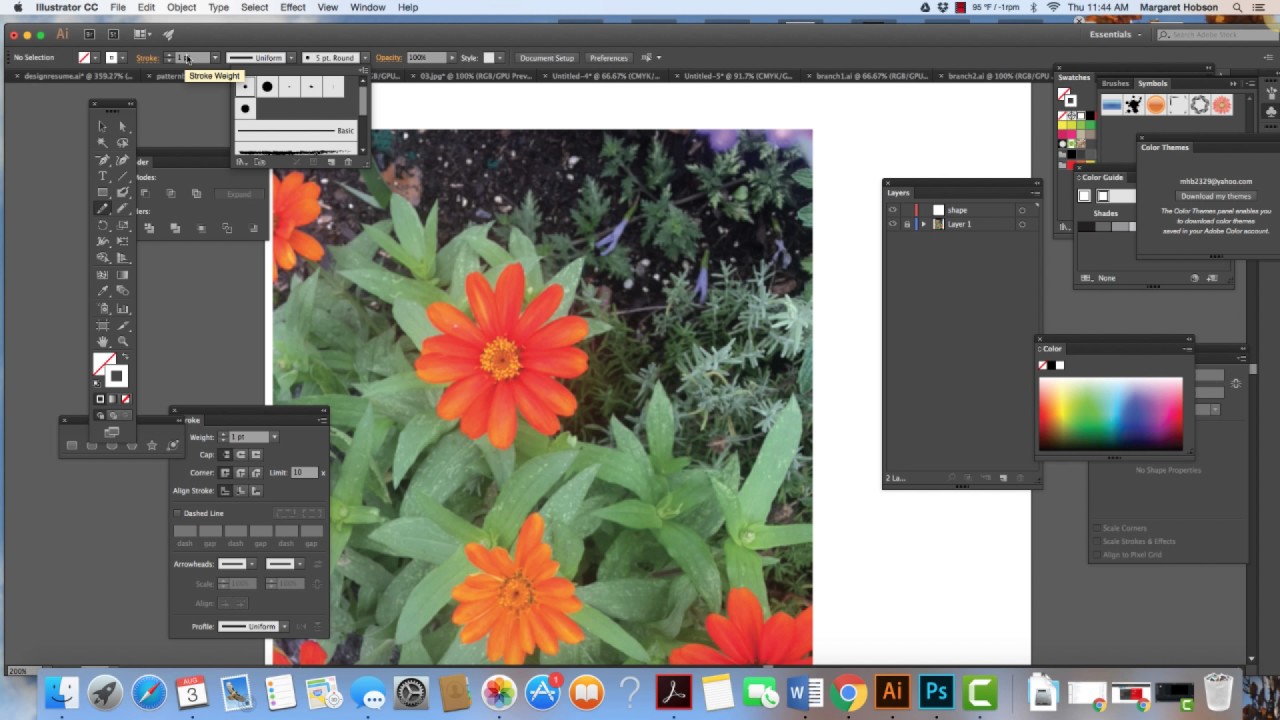This screenshot has height=720, width=1280.
Task: Open the Effect menu
Action: (293, 7)
